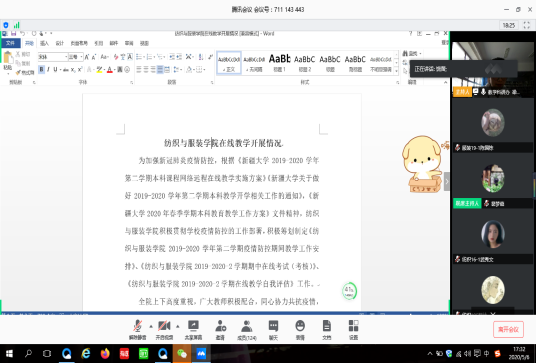Toggle Bold formatting

pos(42,69)
